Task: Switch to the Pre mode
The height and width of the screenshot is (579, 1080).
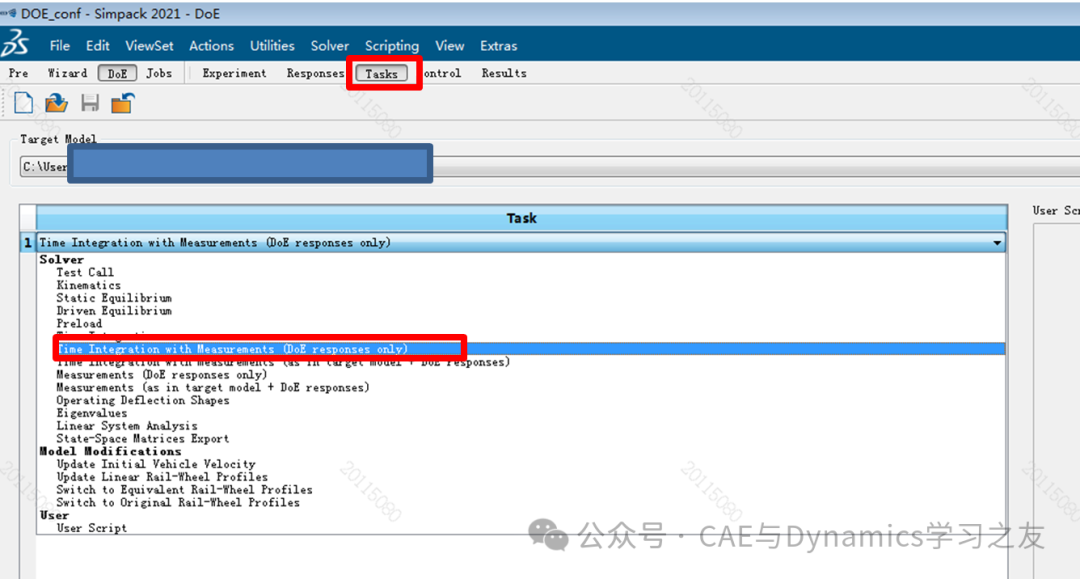Action: pos(19,73)
